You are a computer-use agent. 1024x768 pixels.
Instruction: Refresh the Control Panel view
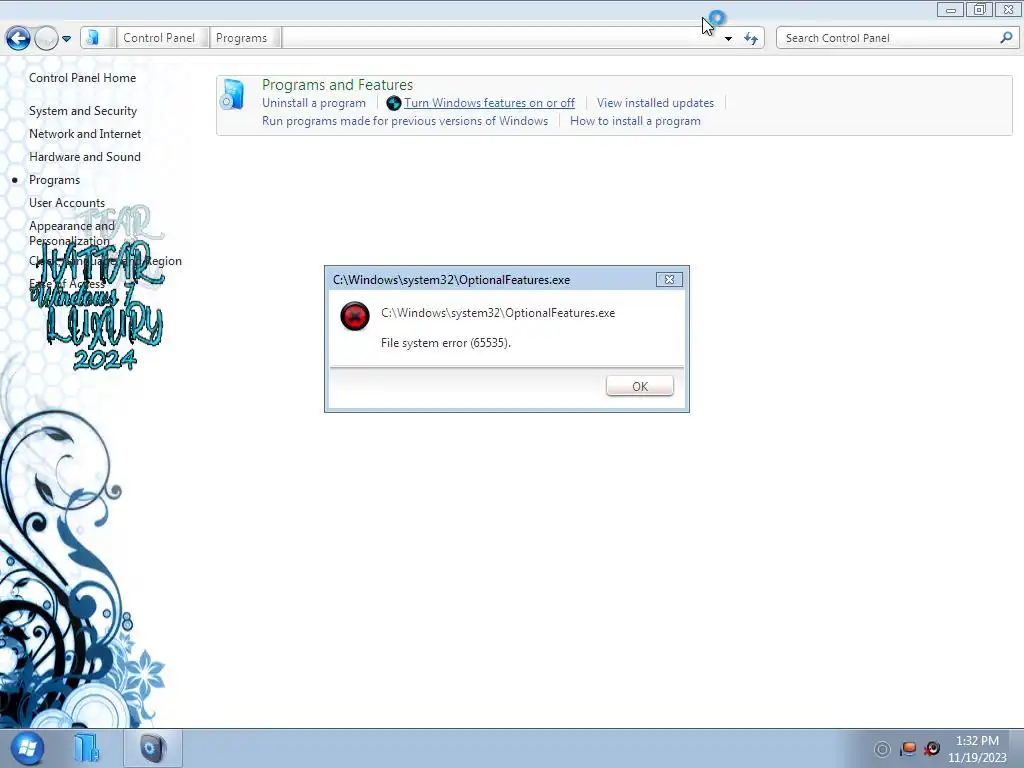[751, 39]
